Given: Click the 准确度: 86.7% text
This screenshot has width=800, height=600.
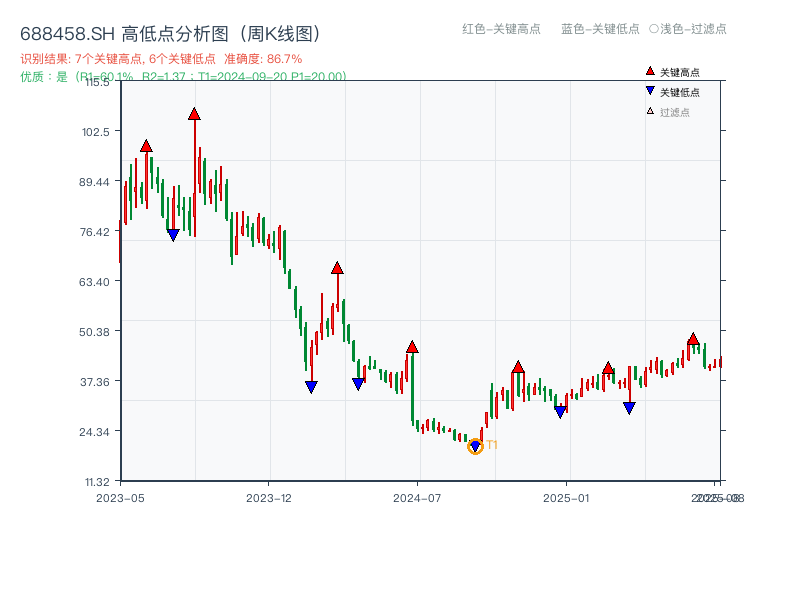Looking at the screenshot, I should (263, 59).
